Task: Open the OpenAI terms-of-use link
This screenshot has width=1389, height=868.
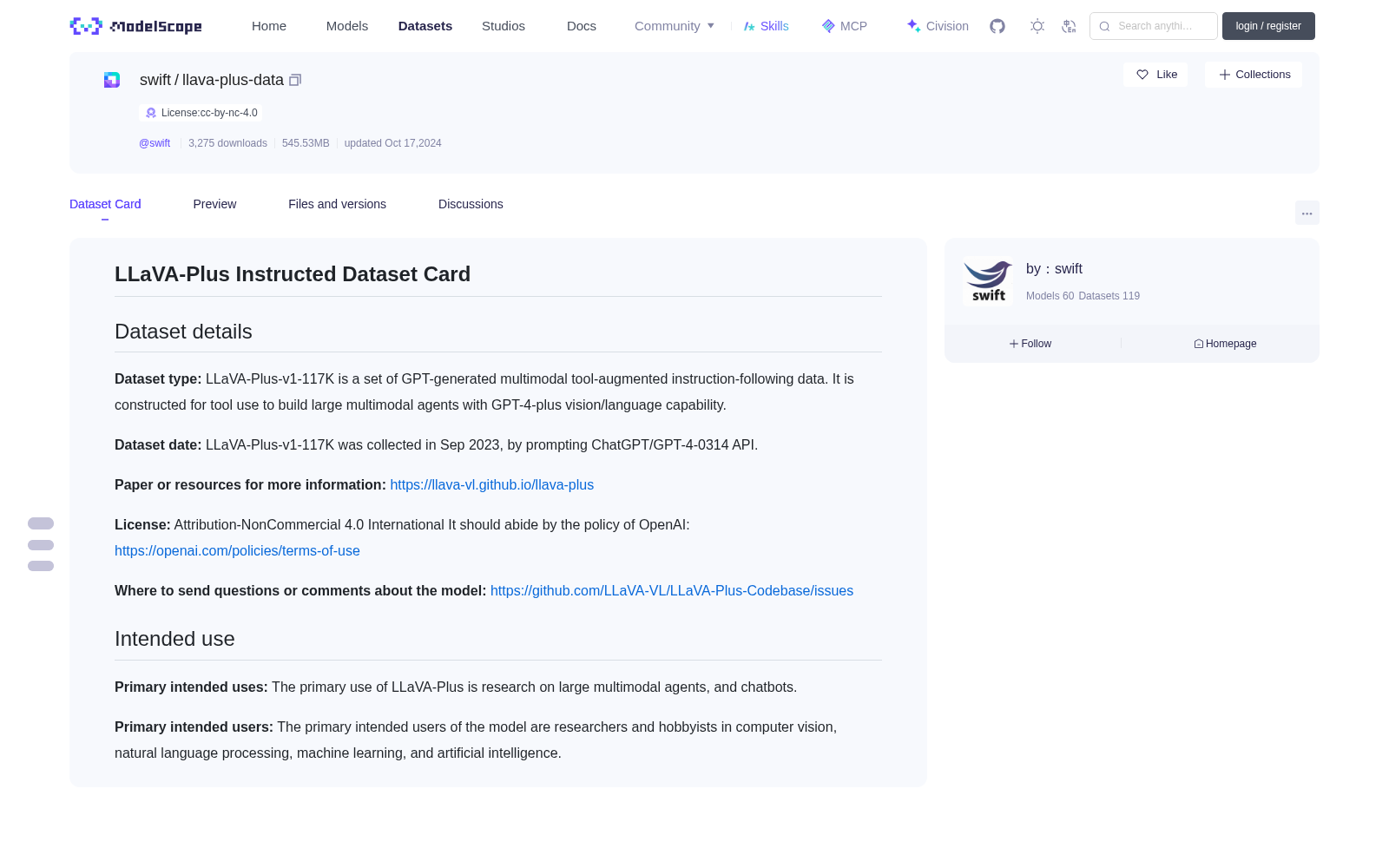Action: coord(237,551)
